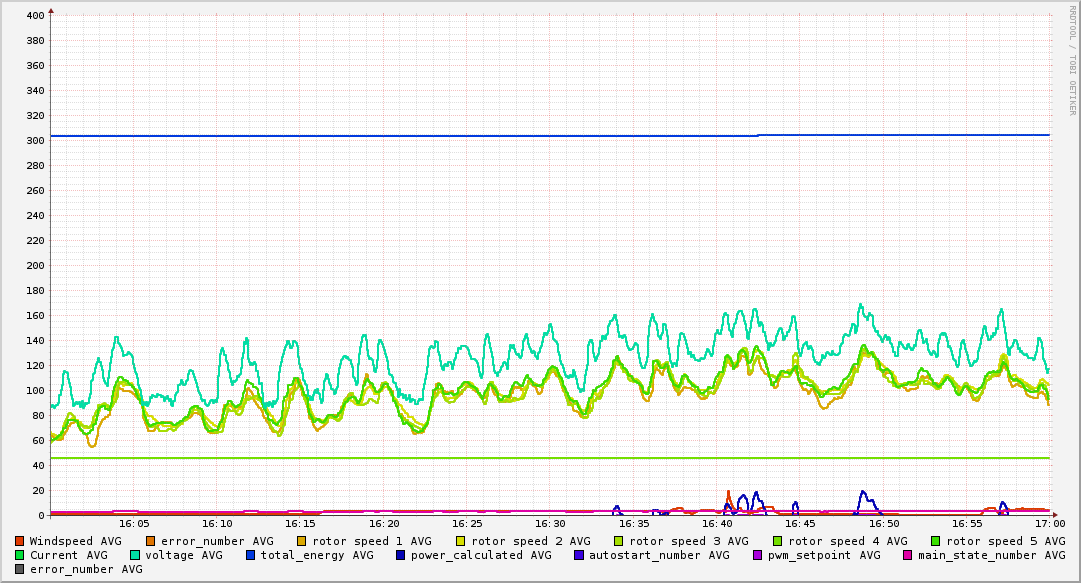Click the orange error_number AVG legend swatch
The height and width of the screenshot is (583, 1081).
pyautogui.click(x=151, y=541)
